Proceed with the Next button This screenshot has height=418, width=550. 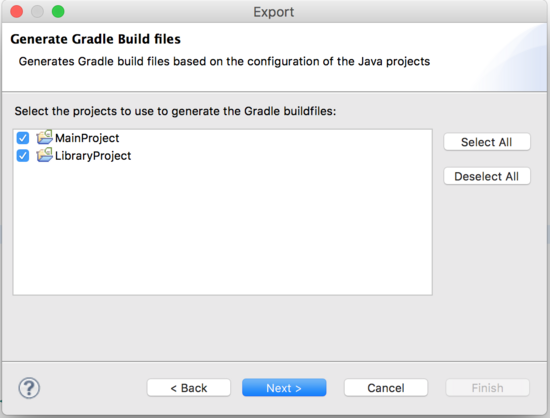click(x=284, y=388)
